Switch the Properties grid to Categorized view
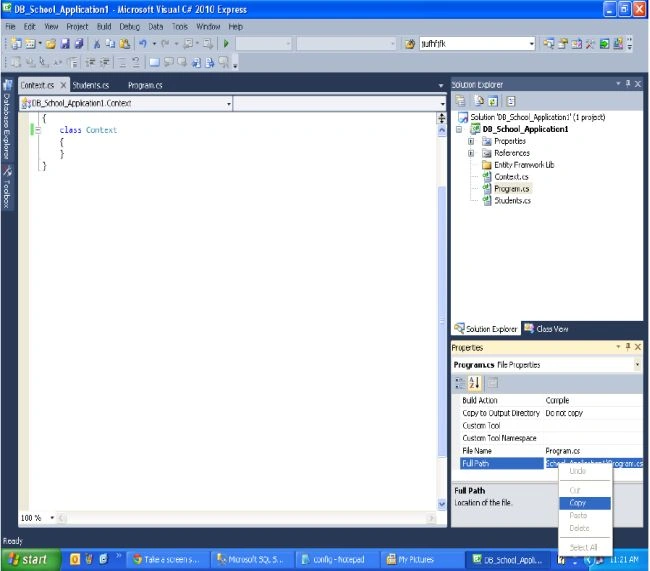 click(460, 383)
